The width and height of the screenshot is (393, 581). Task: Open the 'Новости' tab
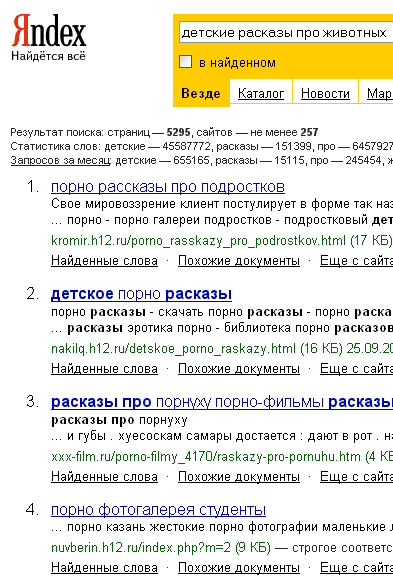pyautogui.click(x=325, y=93)
